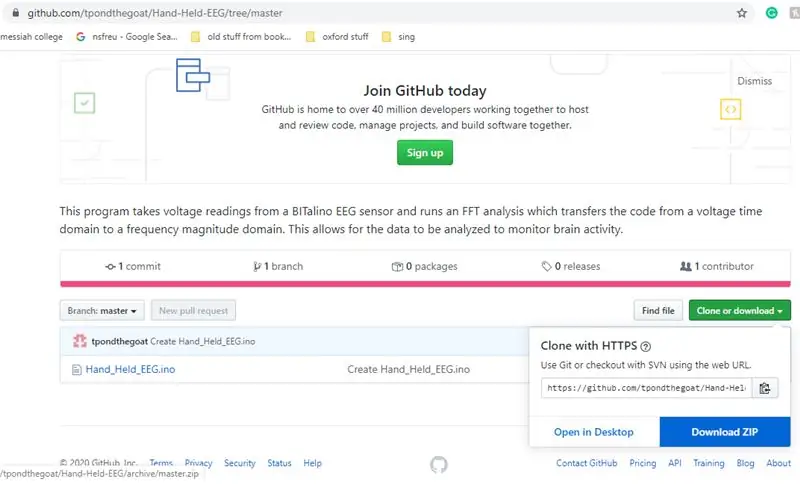This screenshot has height=484, width=800.
Task: Click the clone HTTPS URL field
Action: click(x=646, y=388)
